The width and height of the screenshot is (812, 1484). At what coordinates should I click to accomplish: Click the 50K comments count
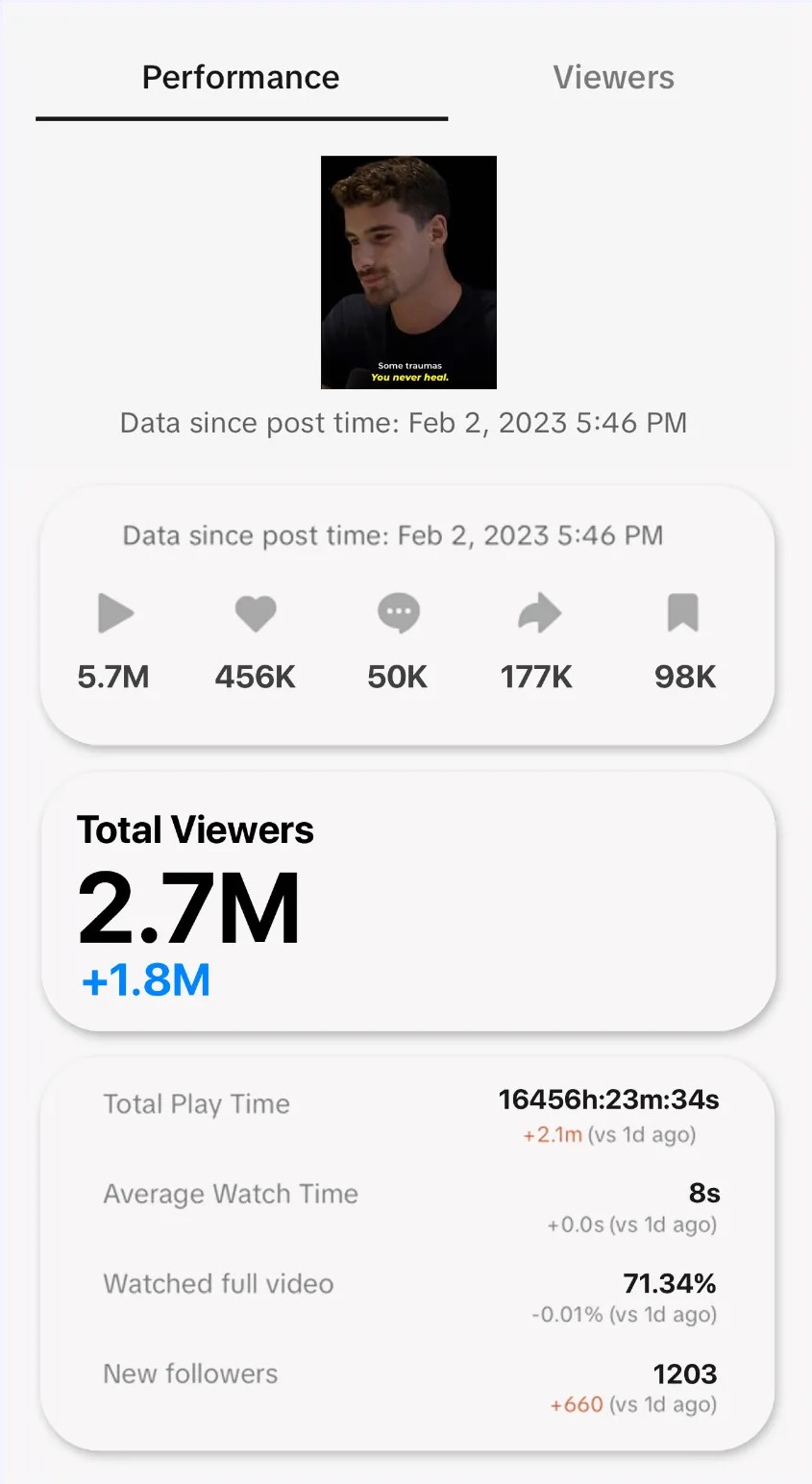click(398, 677)
